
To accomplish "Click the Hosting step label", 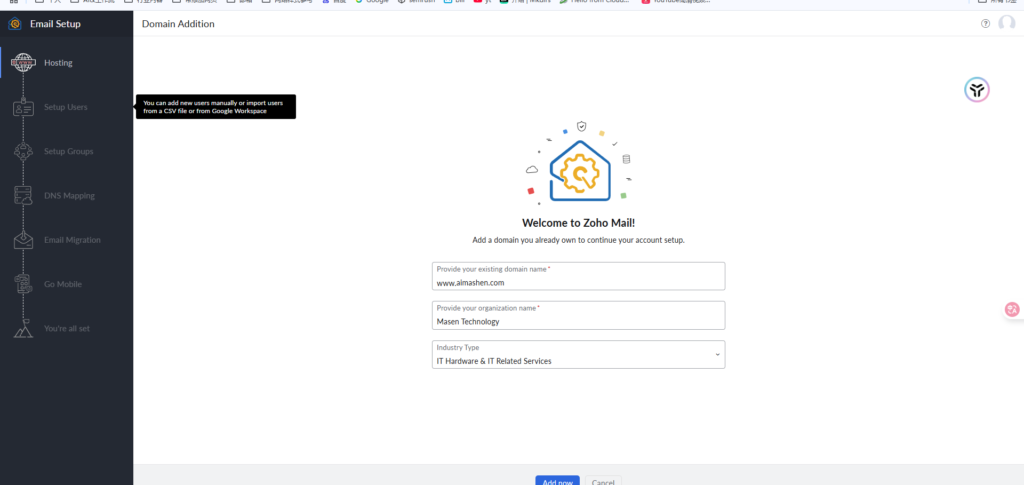I will [58, 63].
